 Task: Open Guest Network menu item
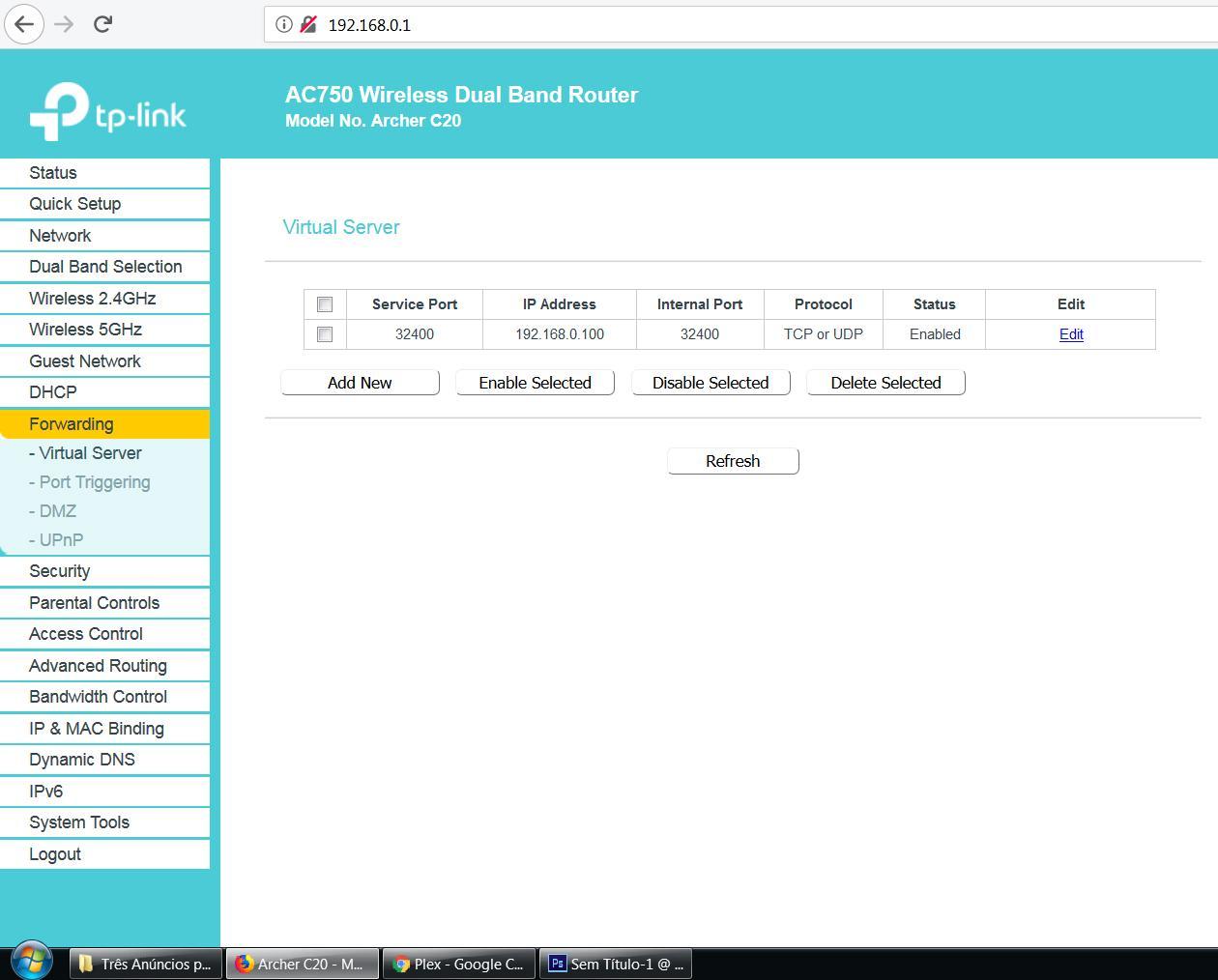(104, 361)
